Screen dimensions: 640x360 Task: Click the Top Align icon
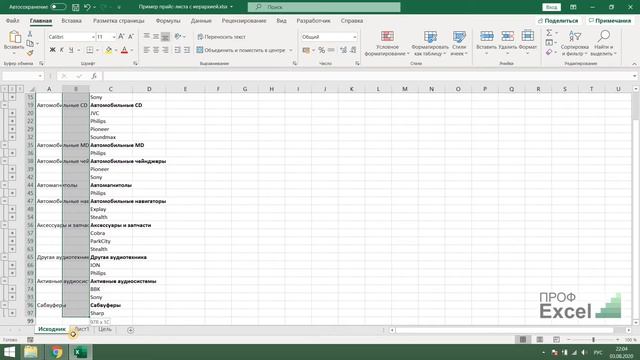147,37
